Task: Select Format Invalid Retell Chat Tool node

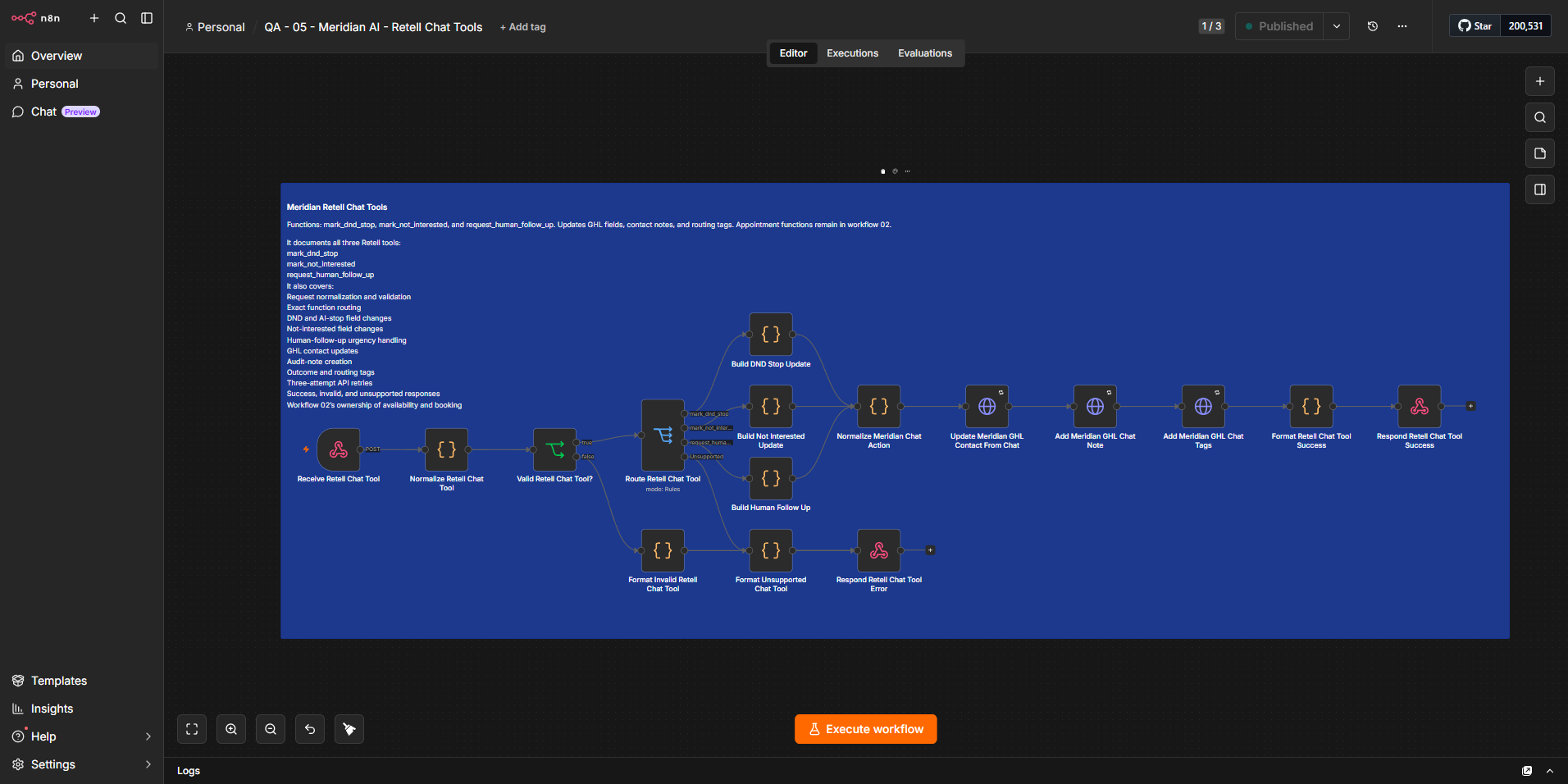Action: 663,550
